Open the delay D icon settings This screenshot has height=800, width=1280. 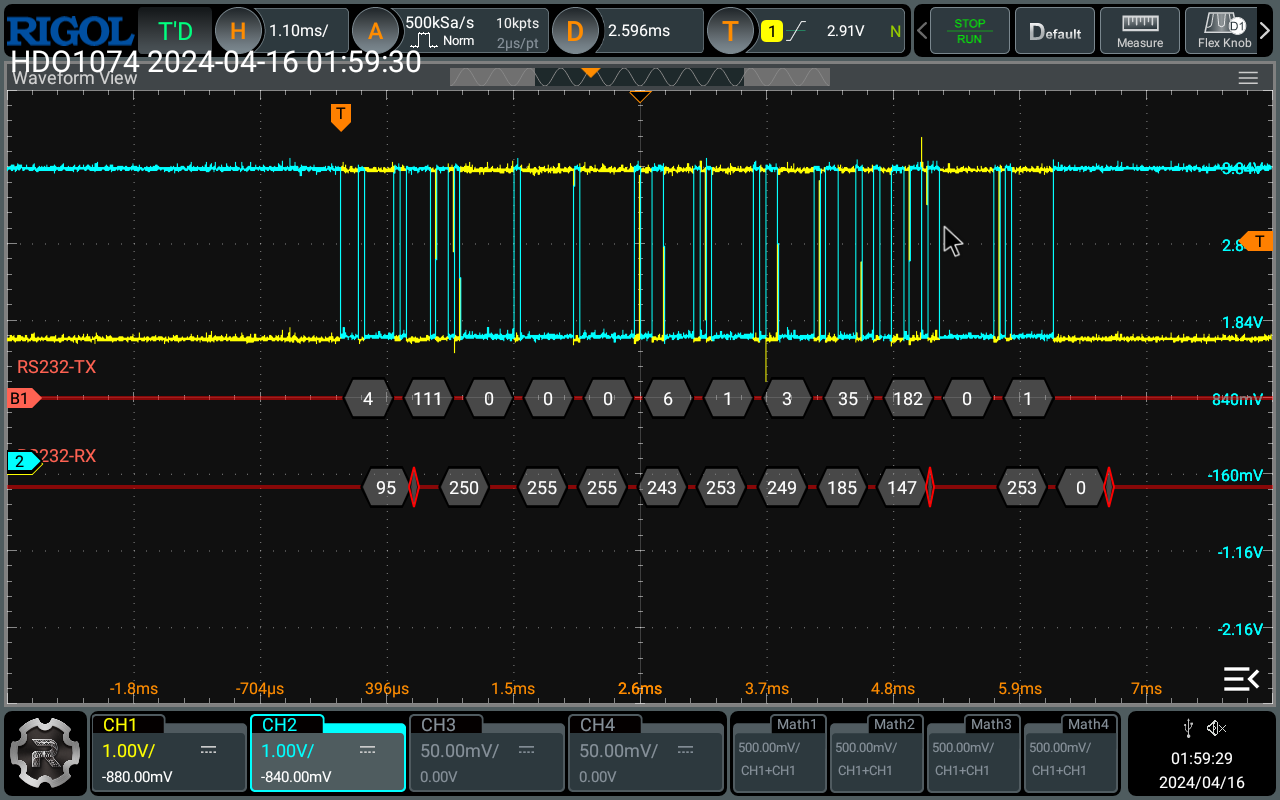(x=574, y=31)
